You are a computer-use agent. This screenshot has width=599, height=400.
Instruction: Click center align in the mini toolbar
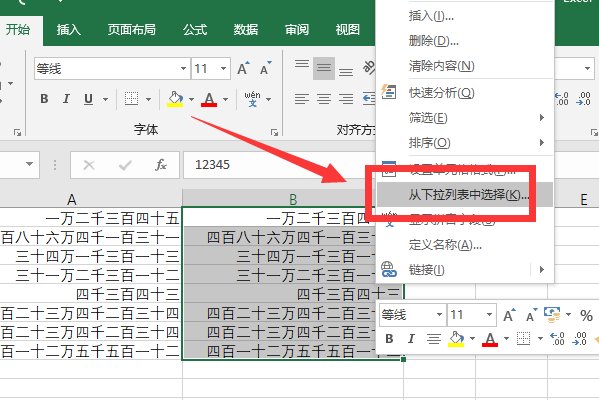[x=434, y=338]
